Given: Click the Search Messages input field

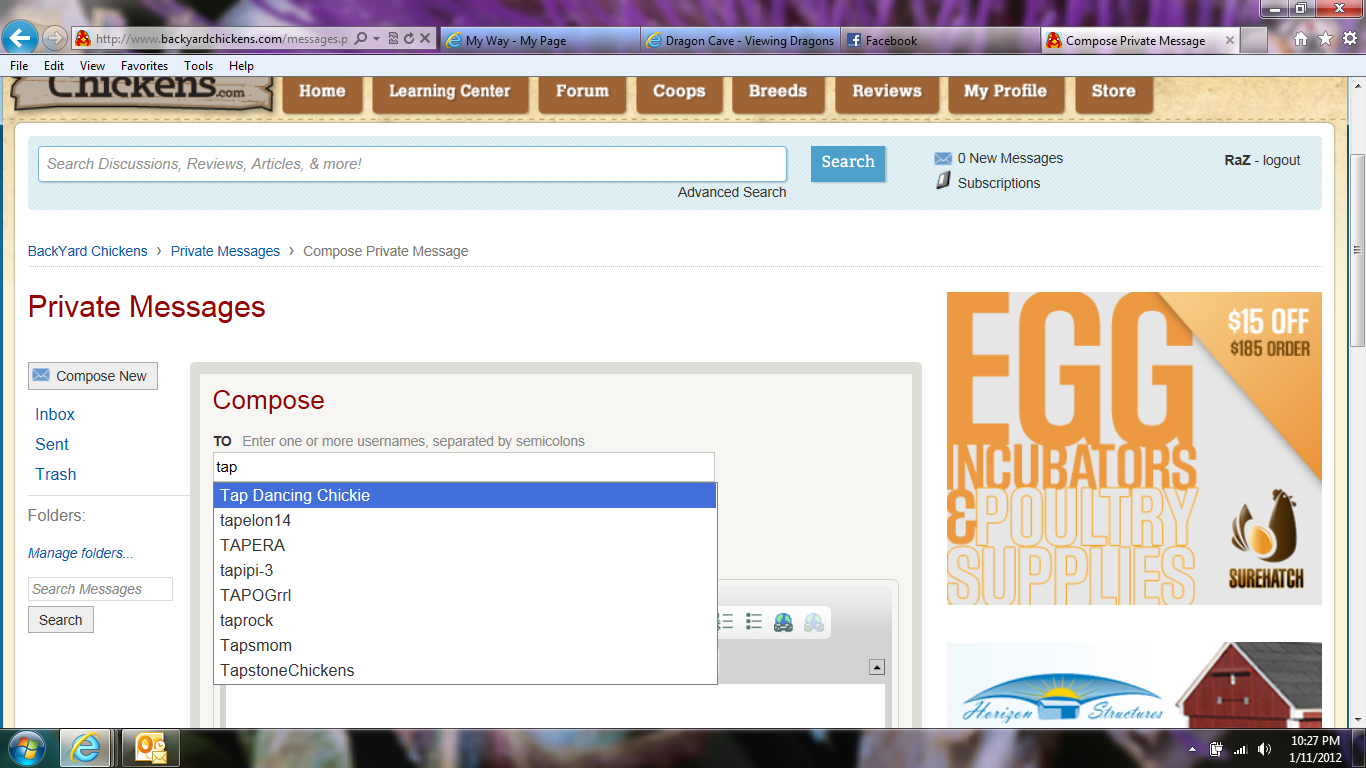Looking at the screenshot, I should [100, 590].
